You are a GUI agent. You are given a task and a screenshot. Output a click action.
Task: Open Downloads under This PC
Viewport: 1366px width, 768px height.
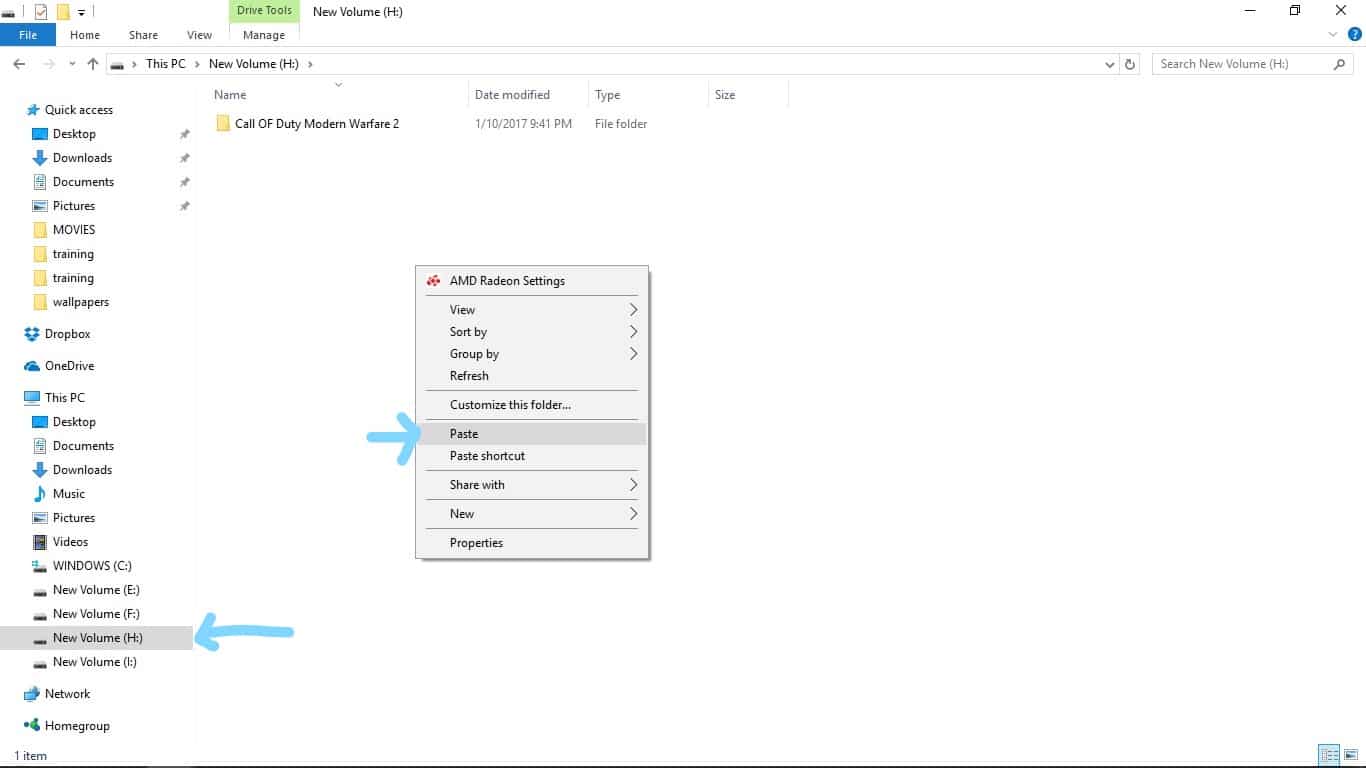[x=82, y=470]
